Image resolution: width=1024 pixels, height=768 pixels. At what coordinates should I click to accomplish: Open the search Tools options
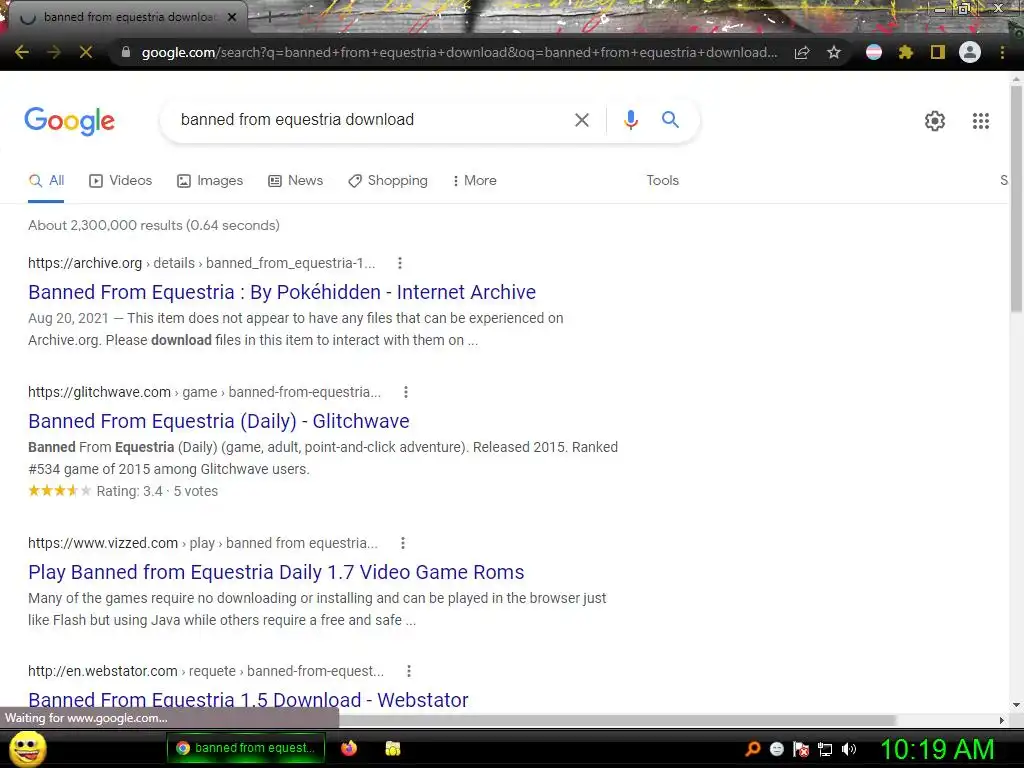pos(662,181)
